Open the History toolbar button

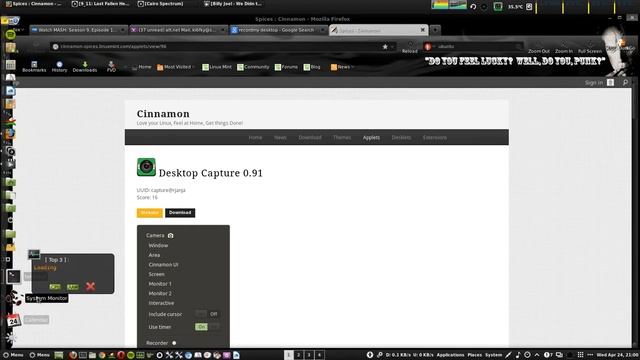[x=59, y=67]
